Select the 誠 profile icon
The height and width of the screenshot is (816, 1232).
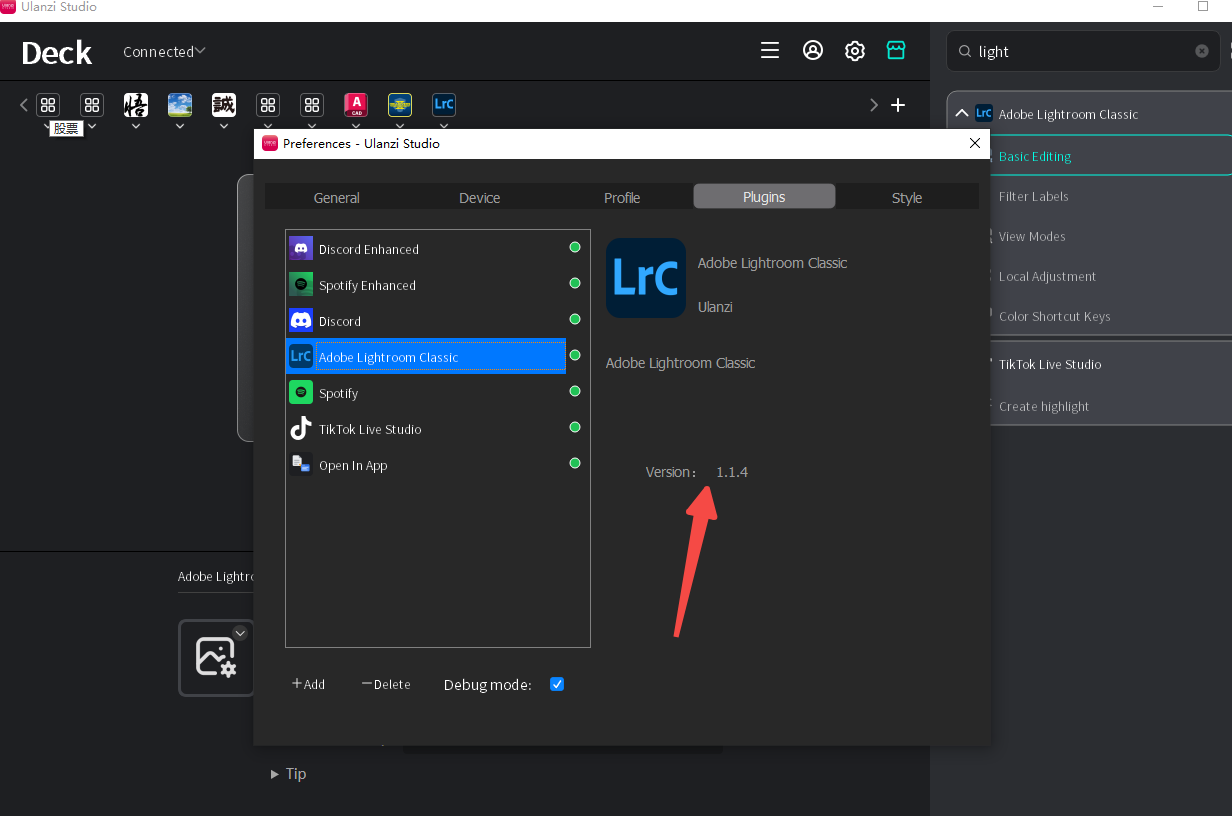[224, 105]
